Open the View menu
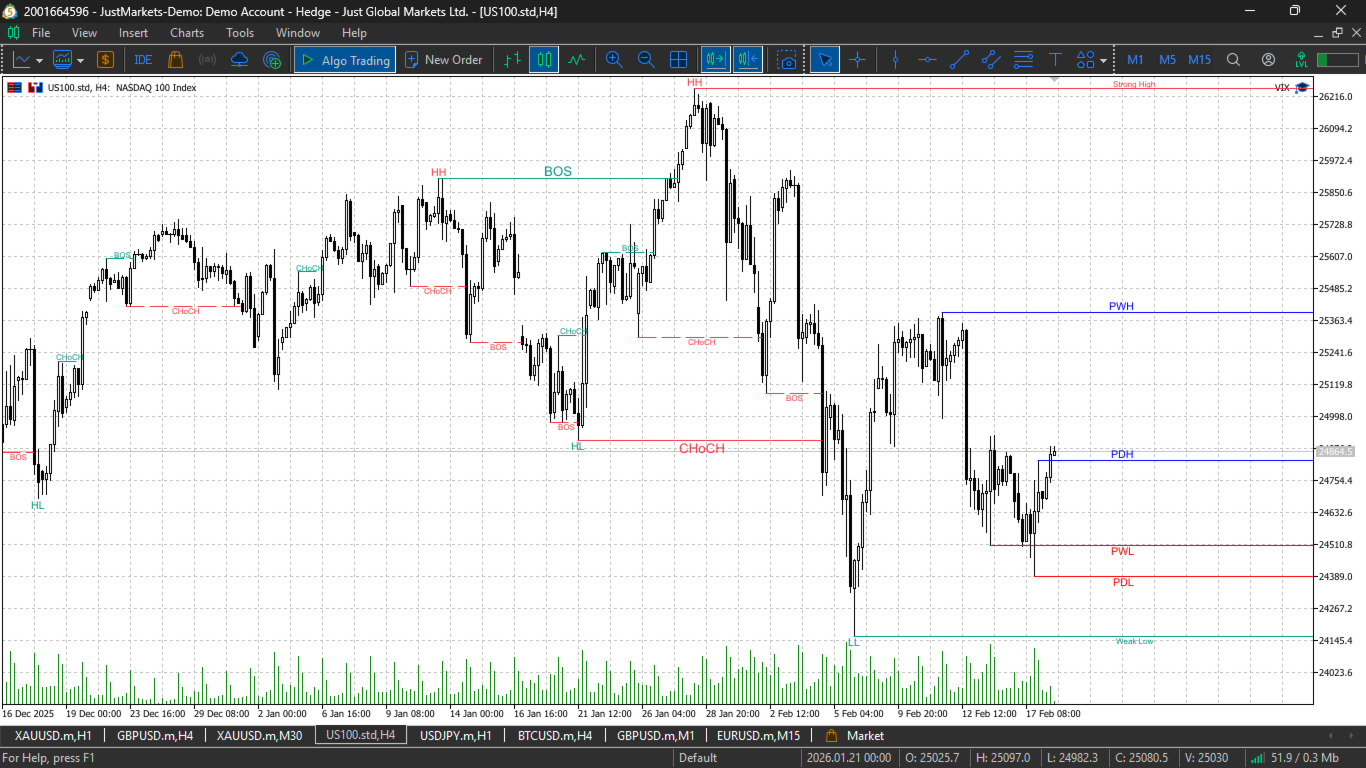1366x768 pixels. tap(84, 33)
